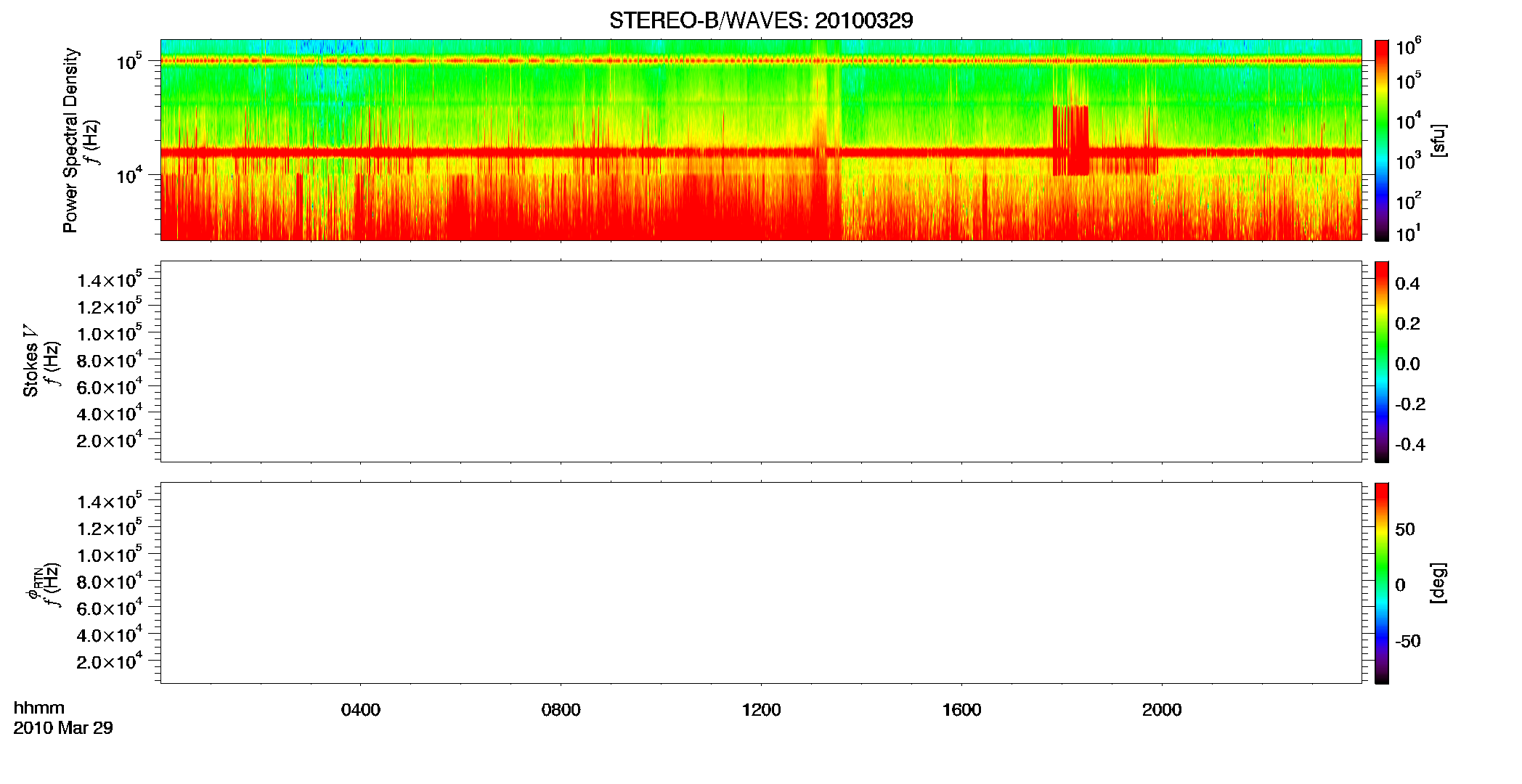Click the Power Spectral Density axis label
Screen dimensions: 1522x784
70,140
